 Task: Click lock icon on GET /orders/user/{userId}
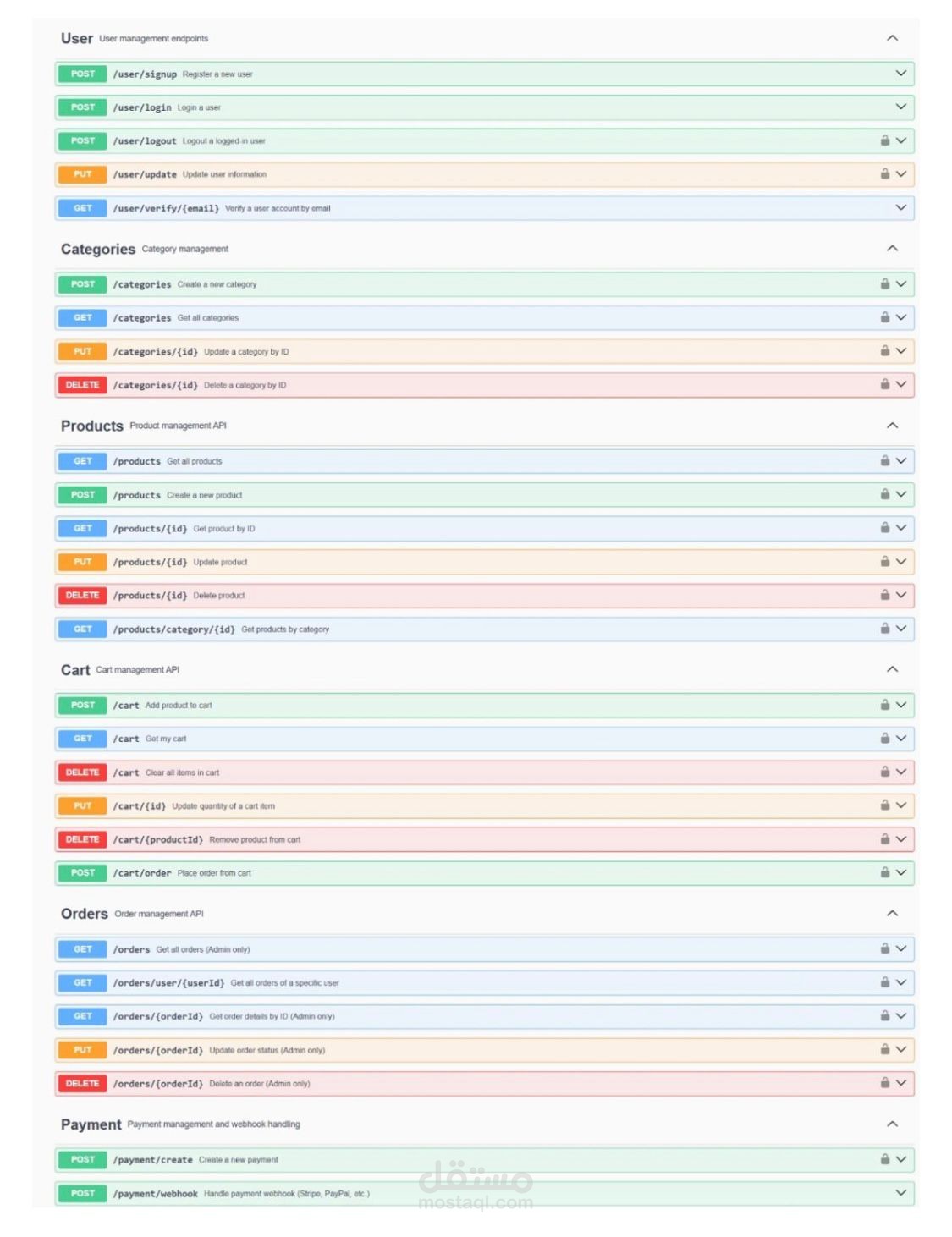[884, 981]
